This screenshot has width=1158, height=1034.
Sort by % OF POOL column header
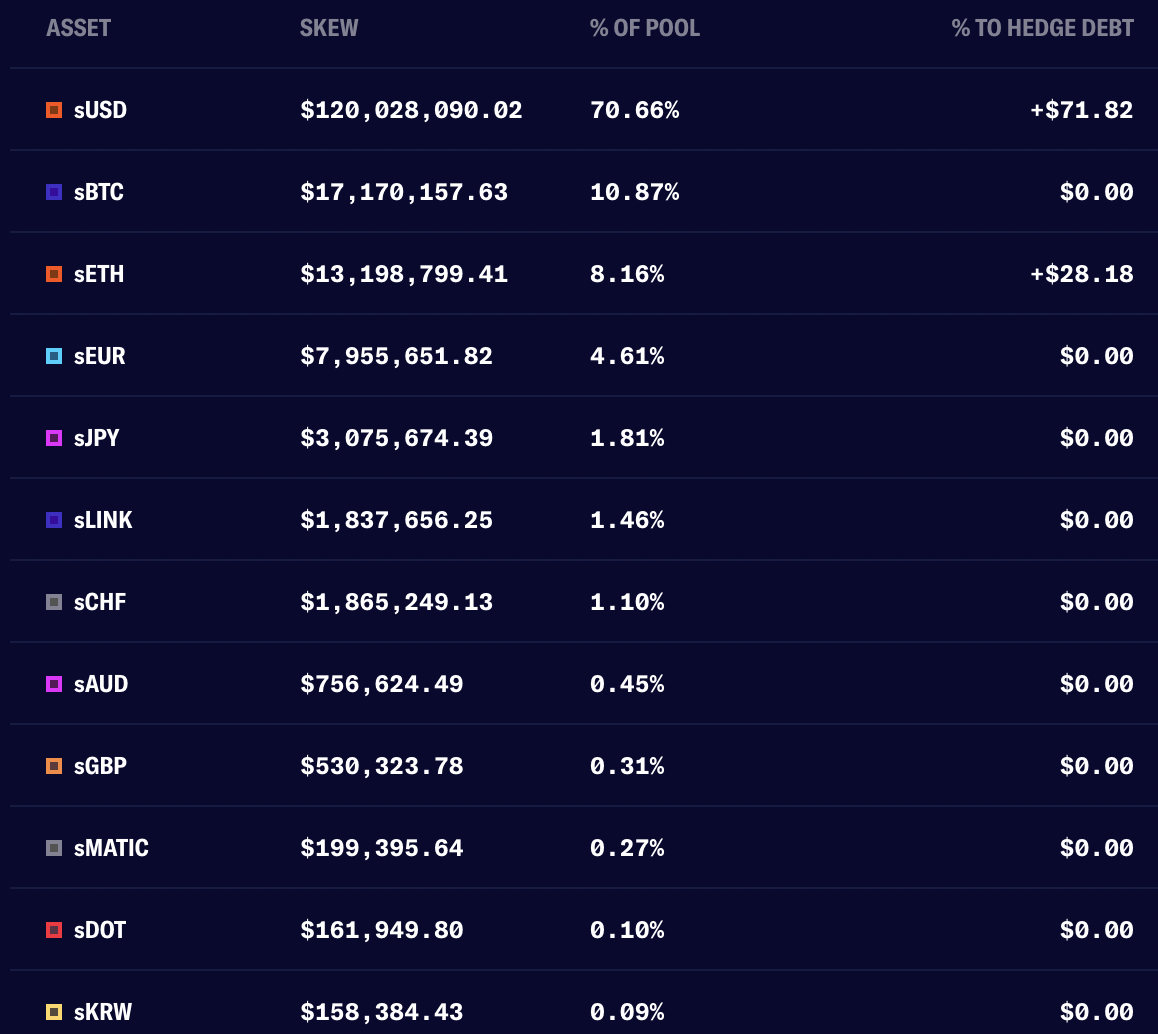(x=645, y=28)
